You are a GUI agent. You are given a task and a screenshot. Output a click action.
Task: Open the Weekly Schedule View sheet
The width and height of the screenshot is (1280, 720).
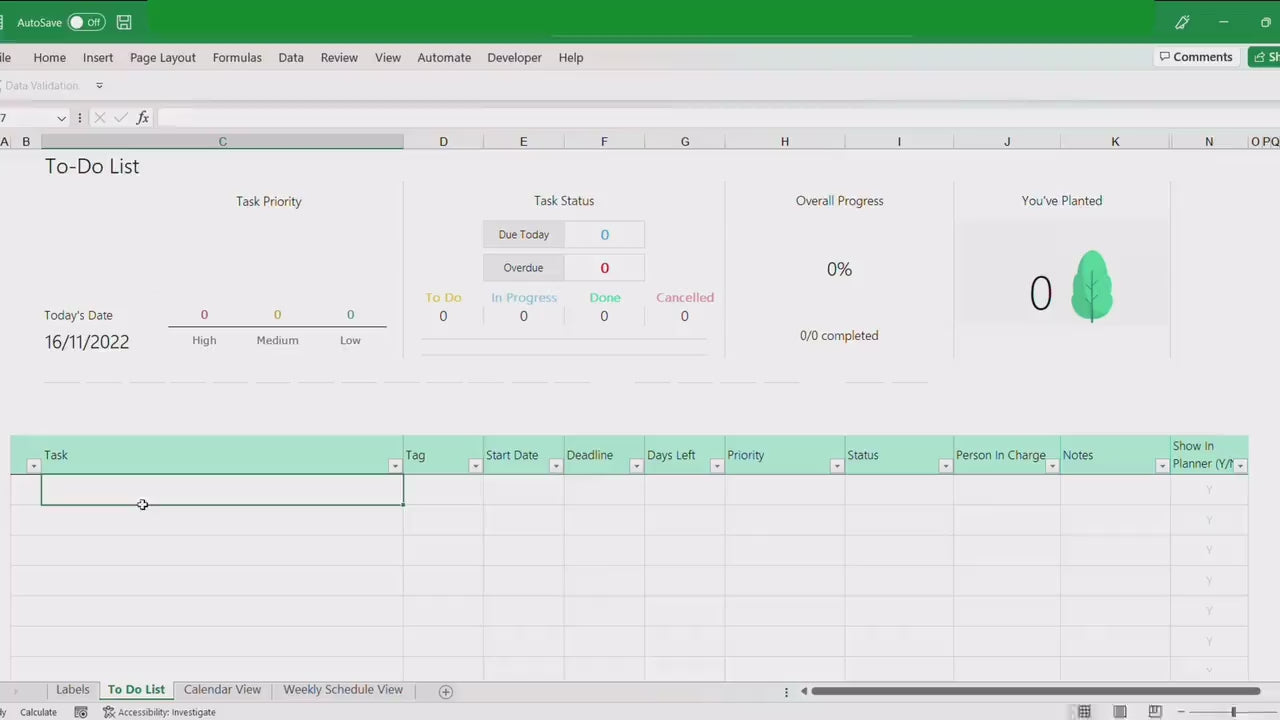pyautogui.click(x=343, y=690)
